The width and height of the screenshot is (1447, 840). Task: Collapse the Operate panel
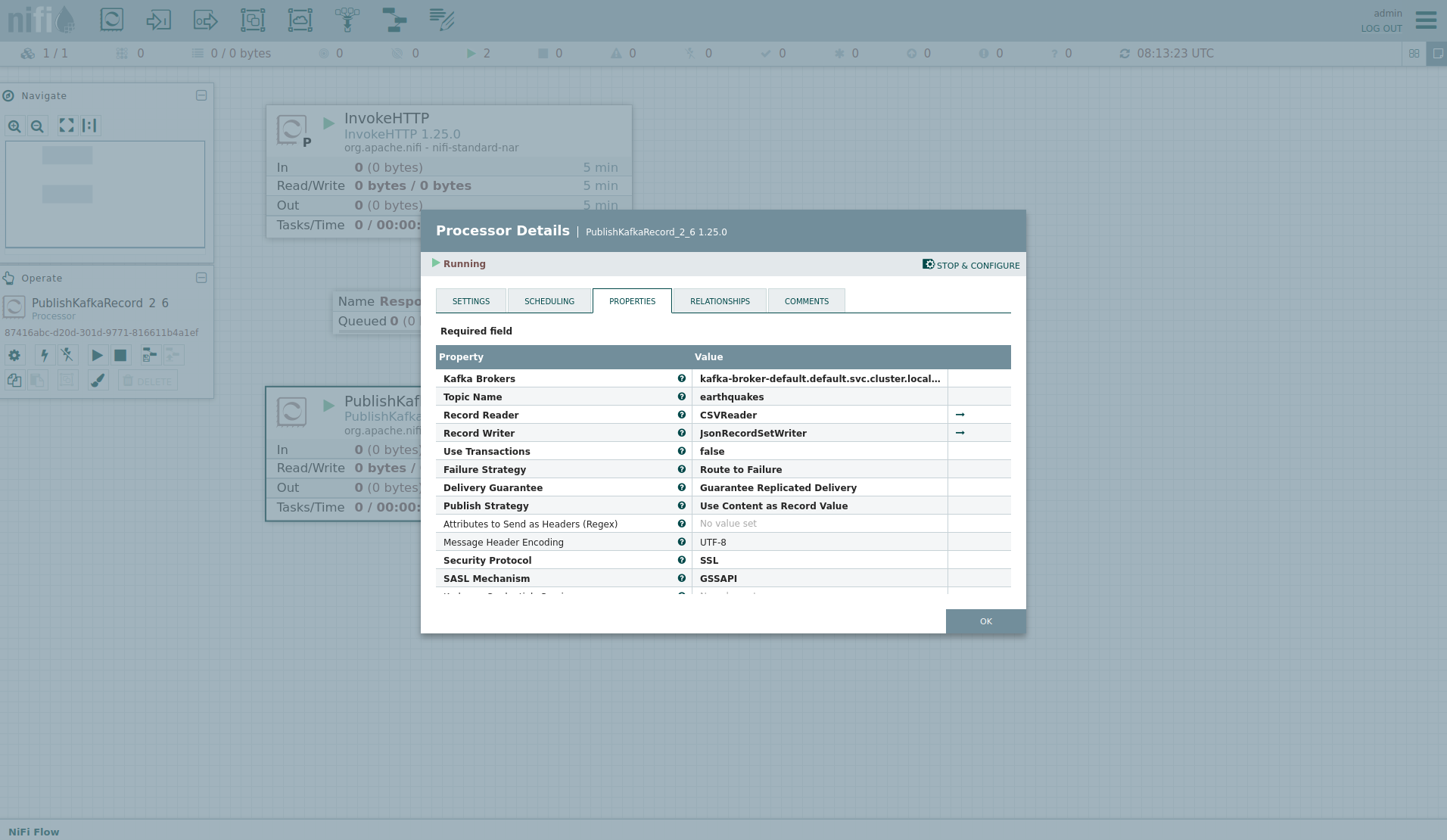(201, 278)
